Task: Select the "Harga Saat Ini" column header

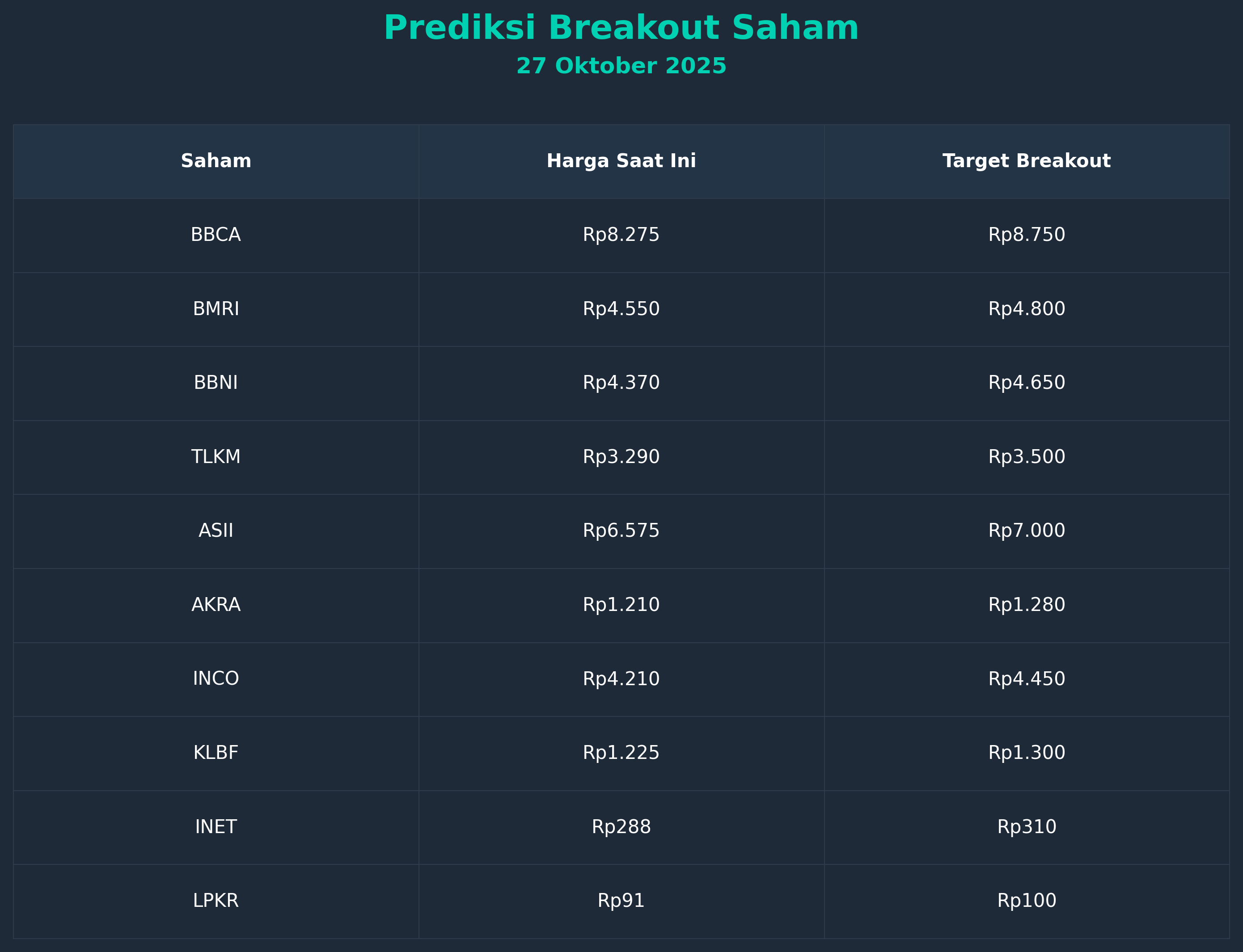Action: 621,161
